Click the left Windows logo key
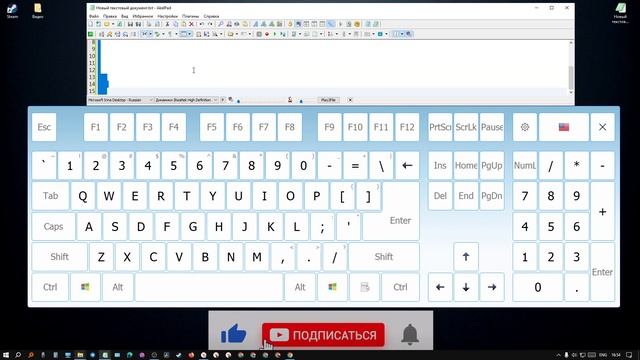Screen dimensions: 640x360 (x=85, y=287)
